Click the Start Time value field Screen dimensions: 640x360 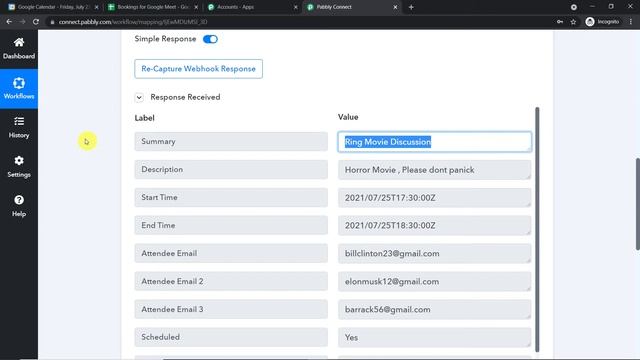(x=435, y=198)
